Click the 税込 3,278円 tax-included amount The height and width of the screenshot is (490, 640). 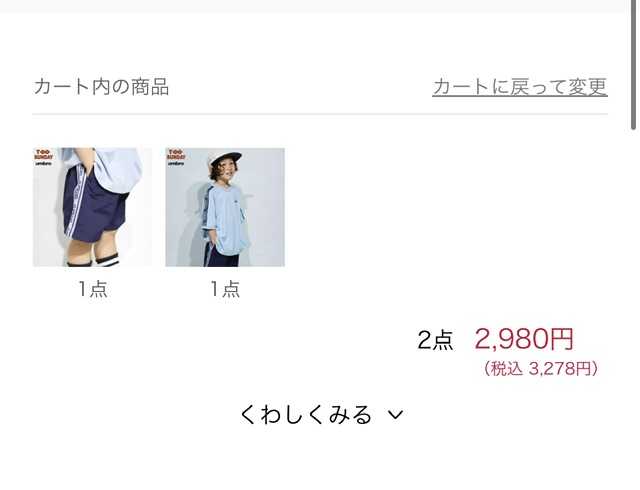tap(541, 368)
